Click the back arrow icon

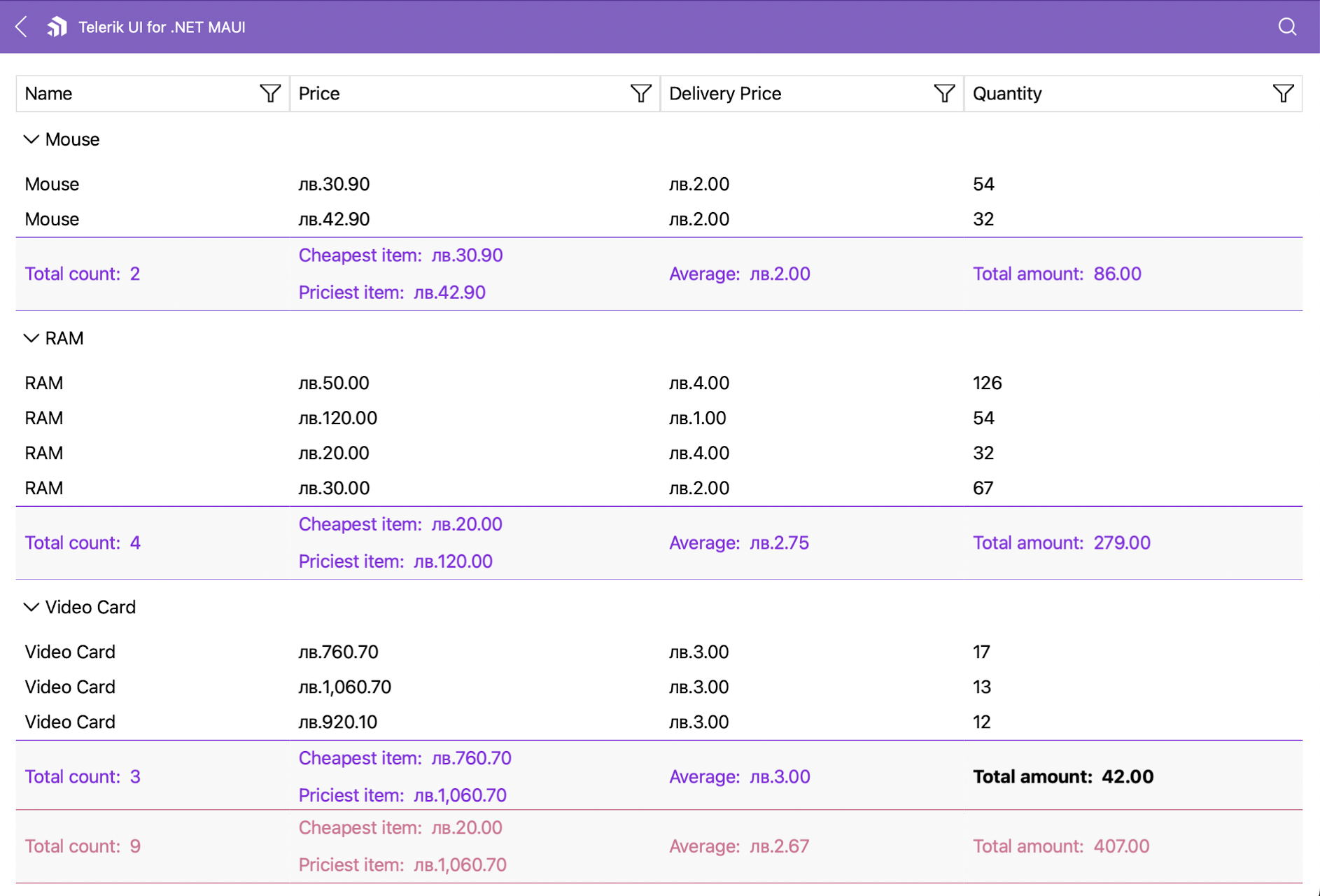coord(22,27)
